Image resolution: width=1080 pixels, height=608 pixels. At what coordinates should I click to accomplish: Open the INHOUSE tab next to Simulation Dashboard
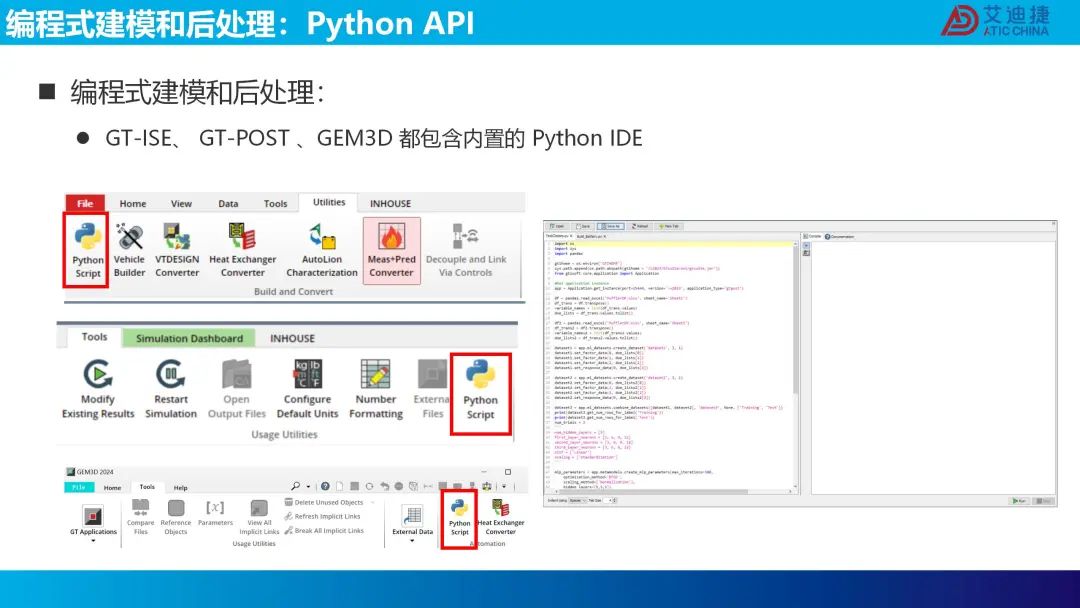(x=292, y=338)
